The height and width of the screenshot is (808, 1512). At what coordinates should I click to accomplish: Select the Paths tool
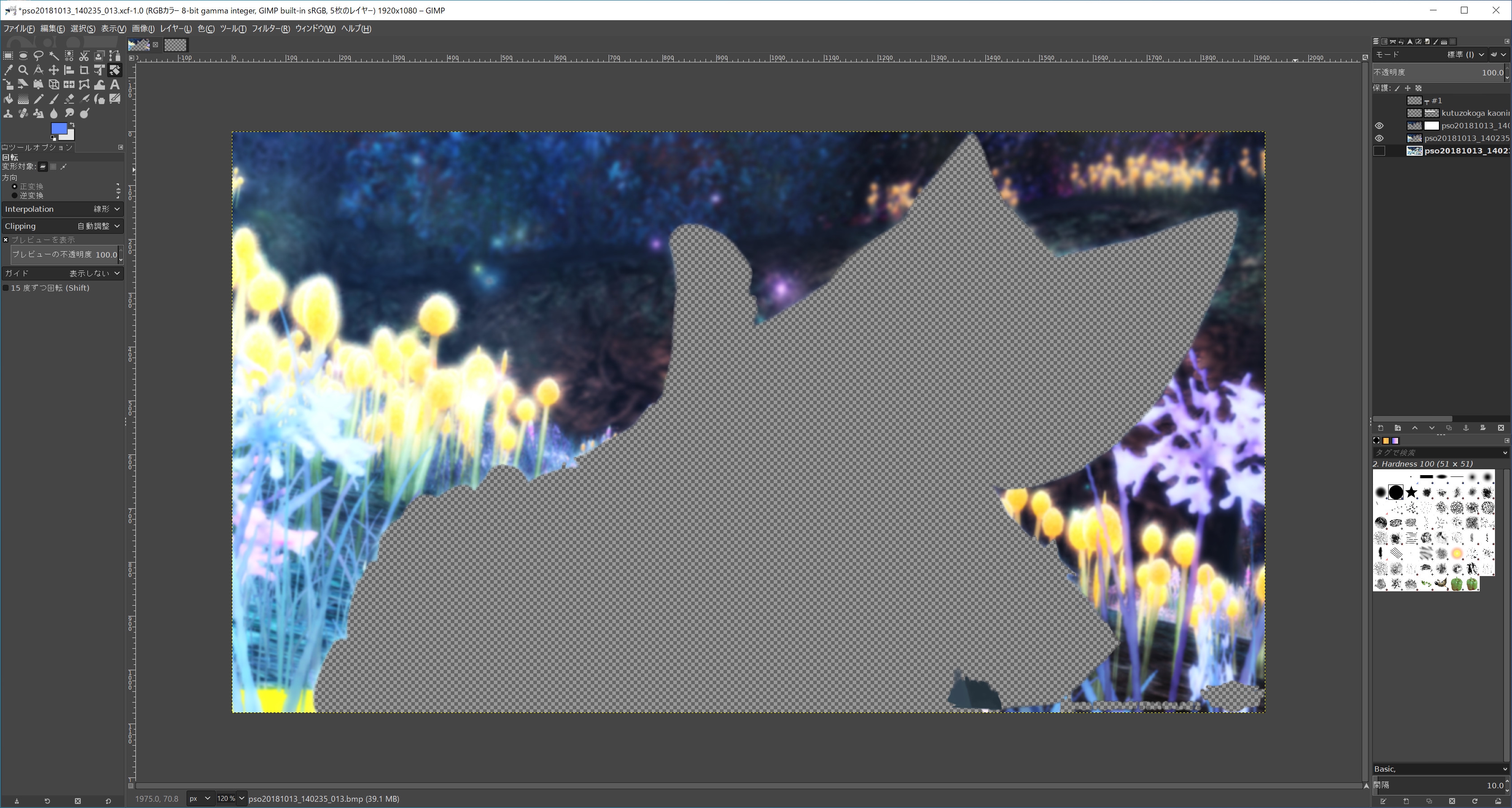(x=115, y=56)
